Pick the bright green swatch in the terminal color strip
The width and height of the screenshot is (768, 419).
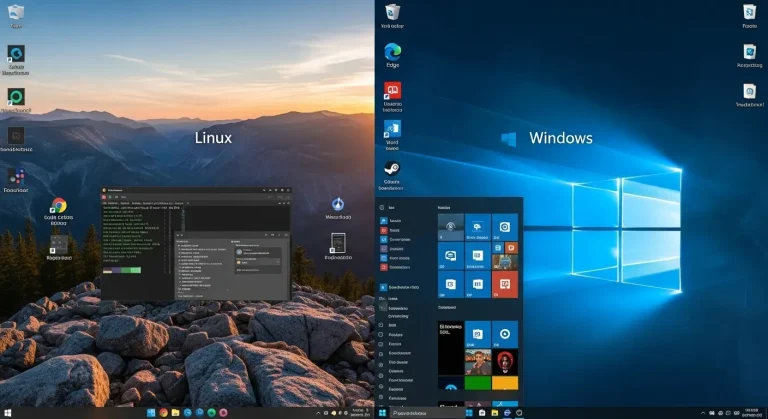pos(136,270)
